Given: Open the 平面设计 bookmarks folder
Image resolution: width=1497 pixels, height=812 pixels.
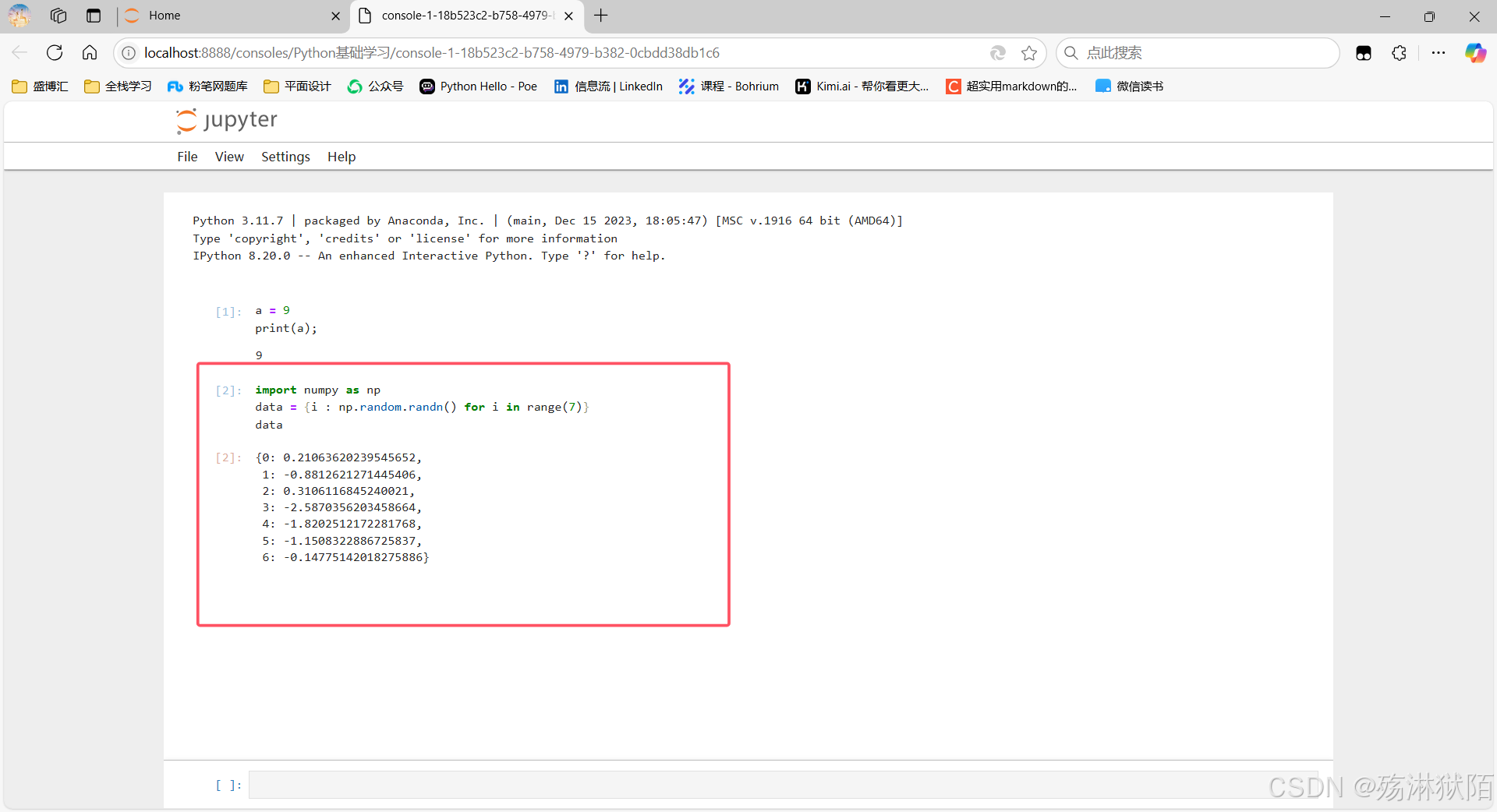Looking at the screenshot, I should pos(297,86).
